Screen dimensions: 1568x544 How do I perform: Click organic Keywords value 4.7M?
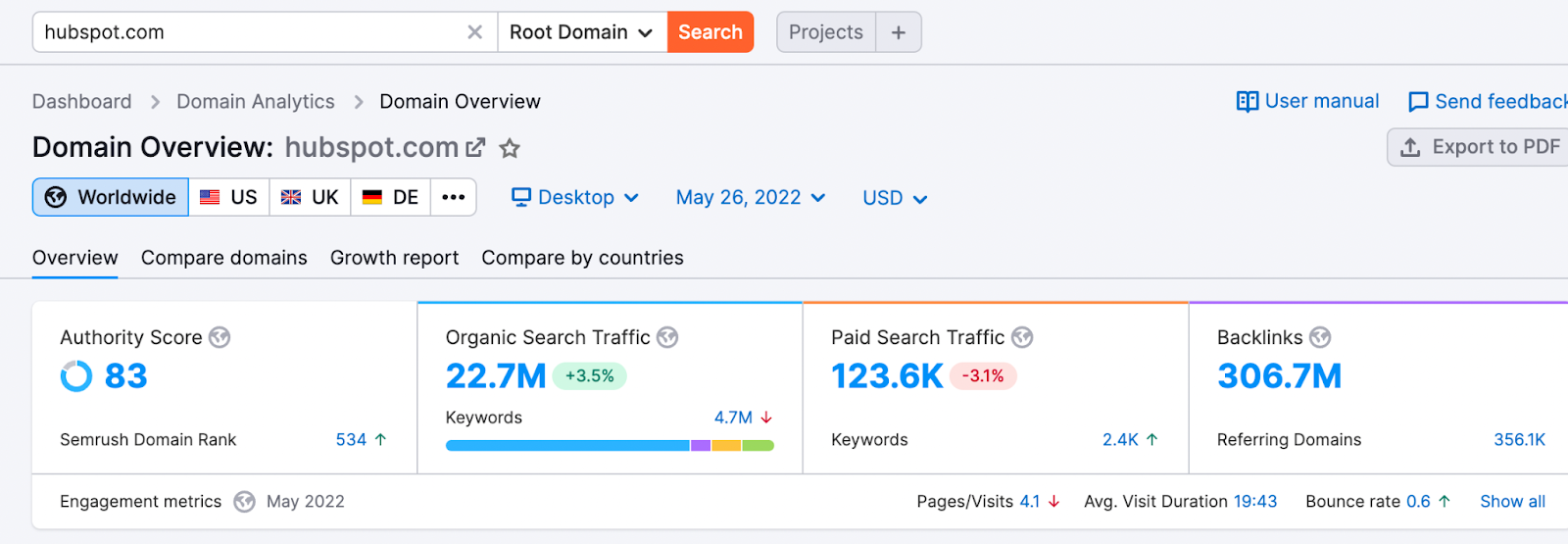click(733, 418)
